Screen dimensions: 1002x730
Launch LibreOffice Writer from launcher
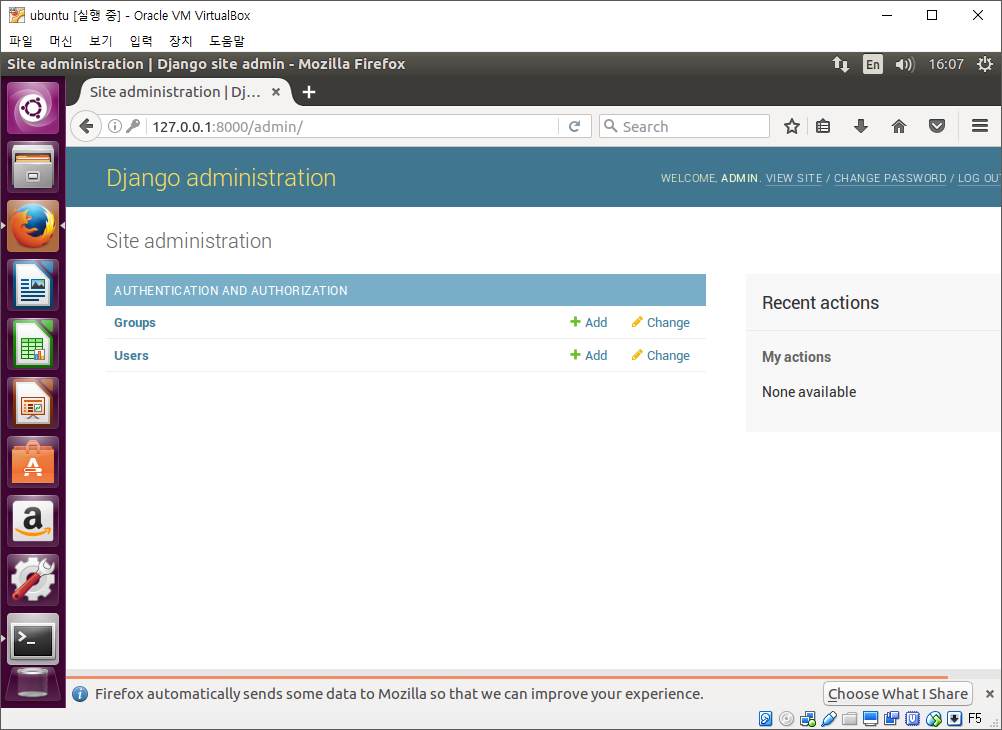click(33, 284)
